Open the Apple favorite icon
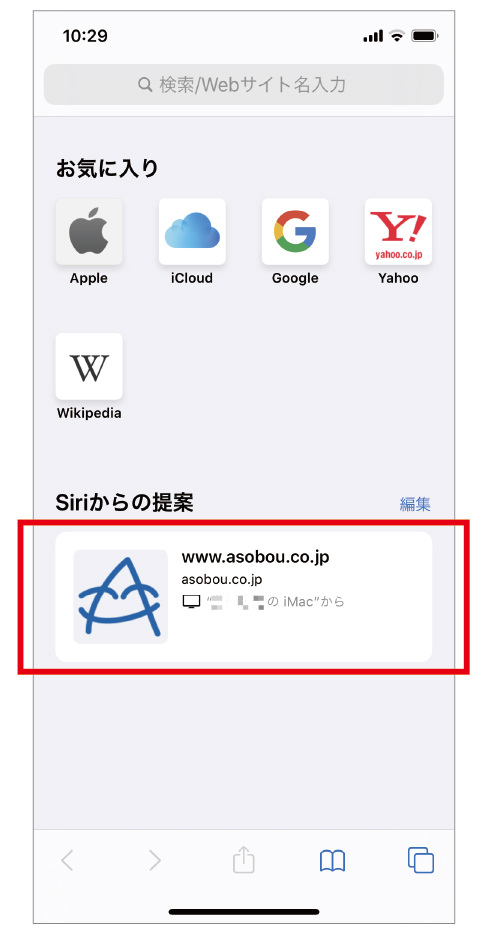Image resolution: width=490 pixels, height=942 pixels. click(x=89, y=232)
